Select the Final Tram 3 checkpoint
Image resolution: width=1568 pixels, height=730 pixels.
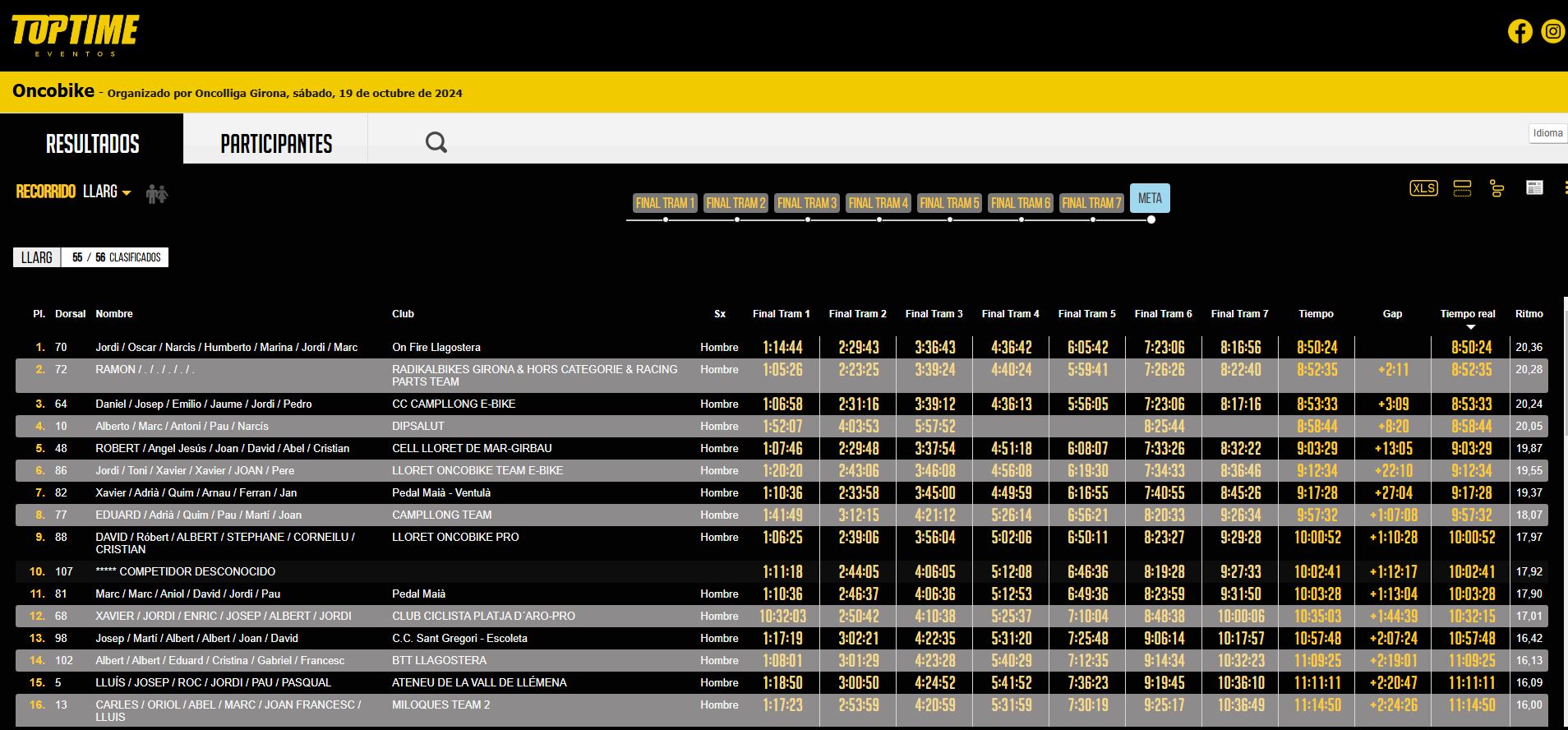click(807, 203)
